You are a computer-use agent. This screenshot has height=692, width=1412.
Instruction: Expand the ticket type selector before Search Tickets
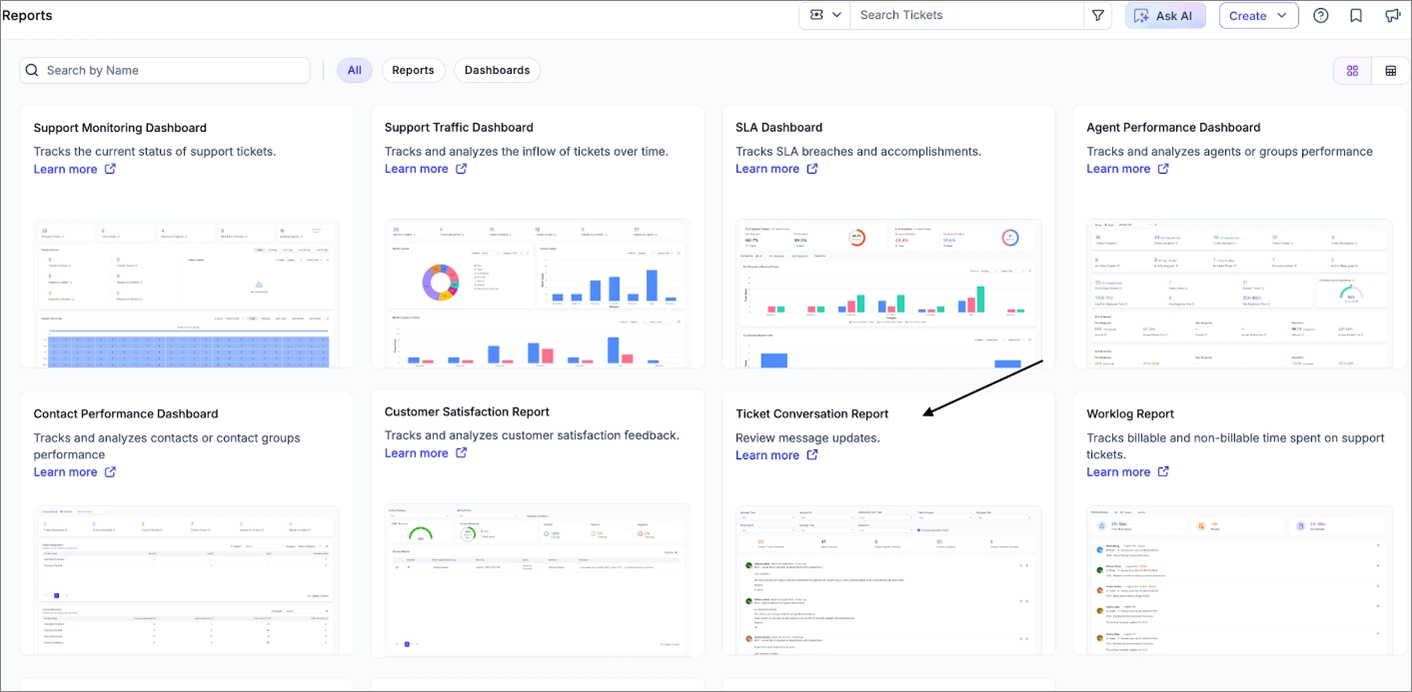(825, 16)
